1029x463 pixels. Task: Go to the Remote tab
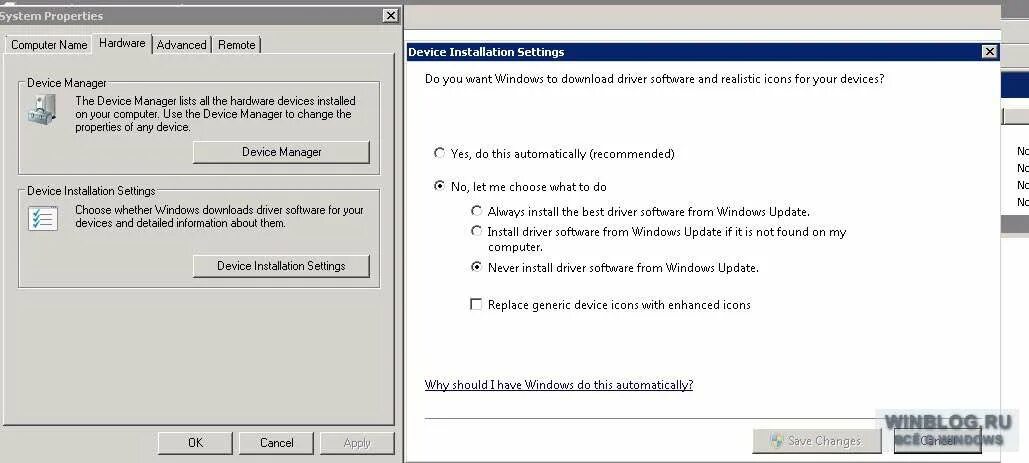pos(237,45)
